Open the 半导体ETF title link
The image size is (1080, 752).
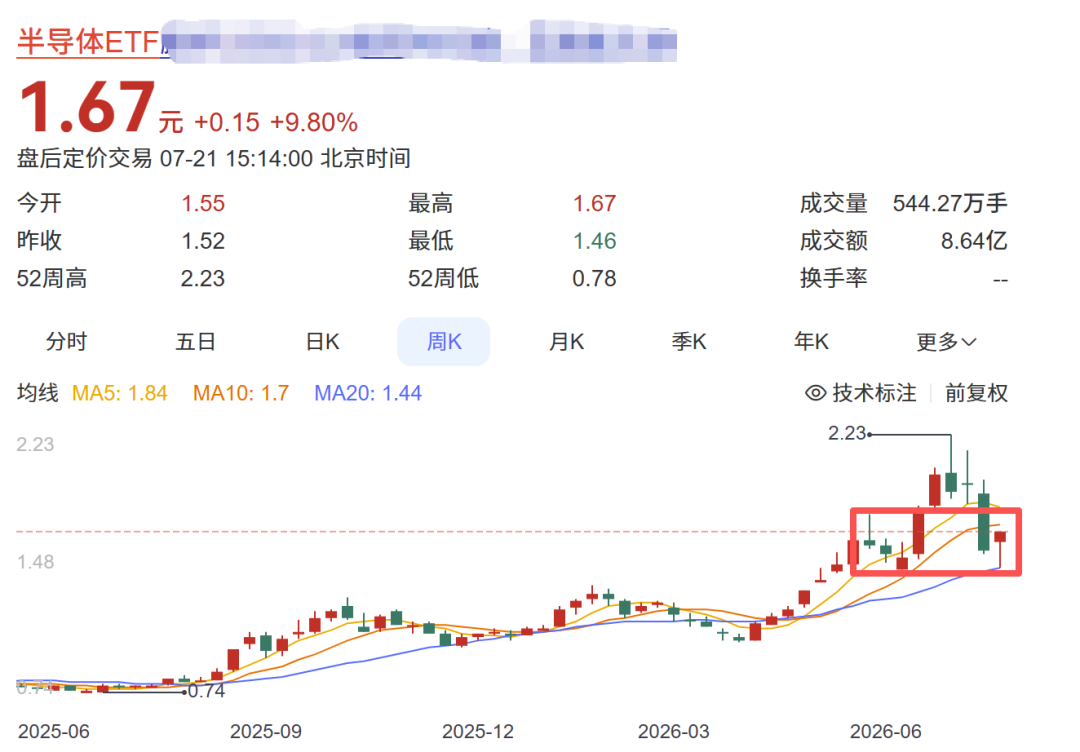88,42
